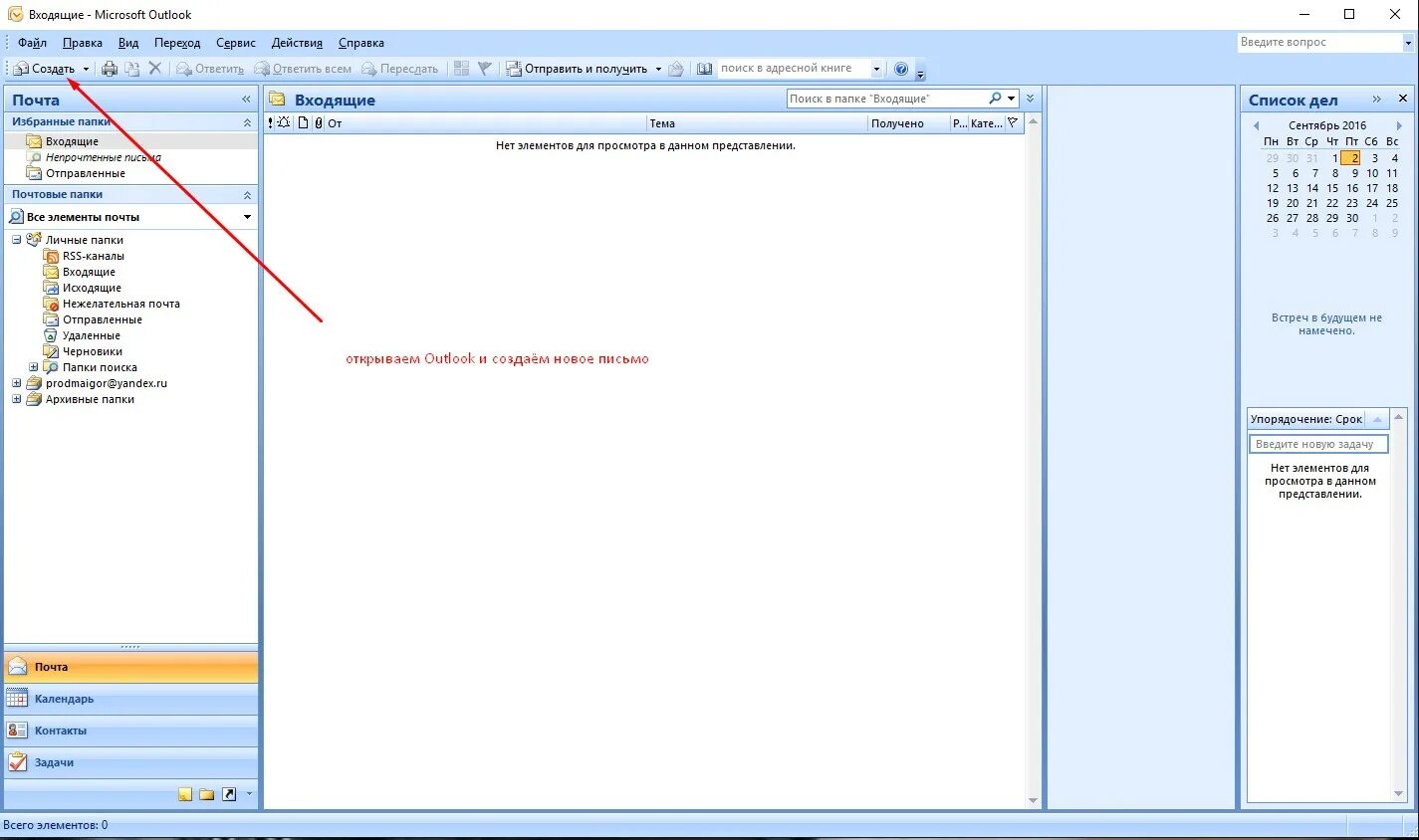This screenshot has width=1419, height=840.
Task: Click the importance exclamation column icon
Action: pos(269,123)
